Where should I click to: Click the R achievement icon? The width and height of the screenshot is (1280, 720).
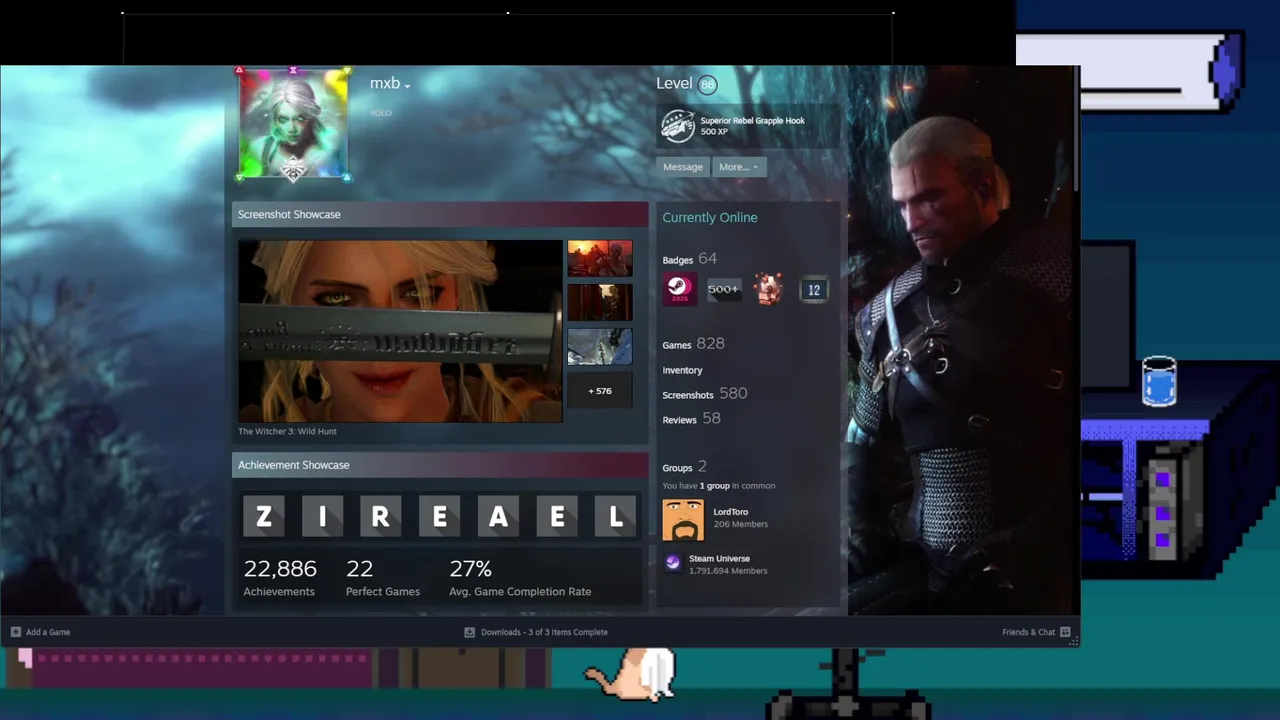[x=381, y=516]
